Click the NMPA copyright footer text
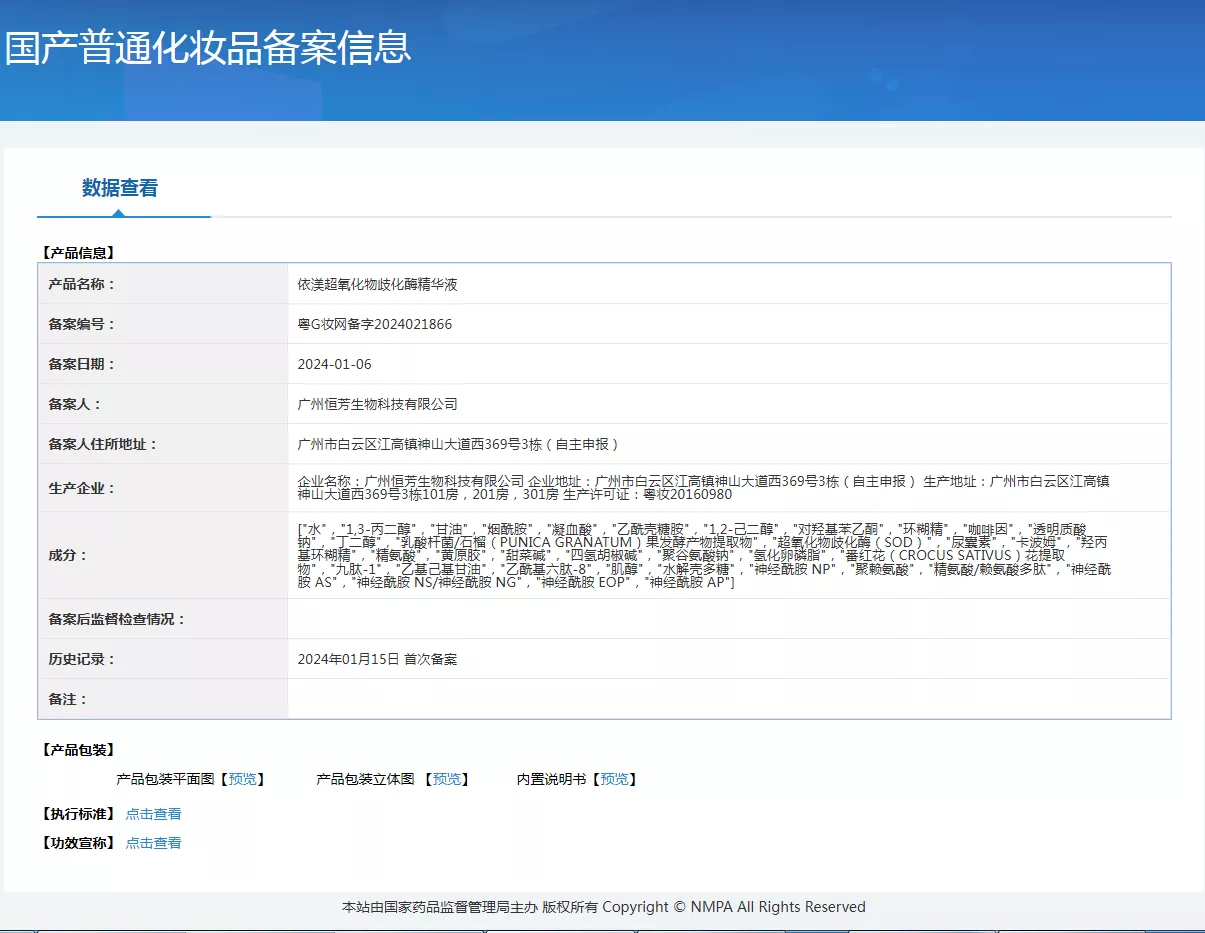 pos(603,907)
